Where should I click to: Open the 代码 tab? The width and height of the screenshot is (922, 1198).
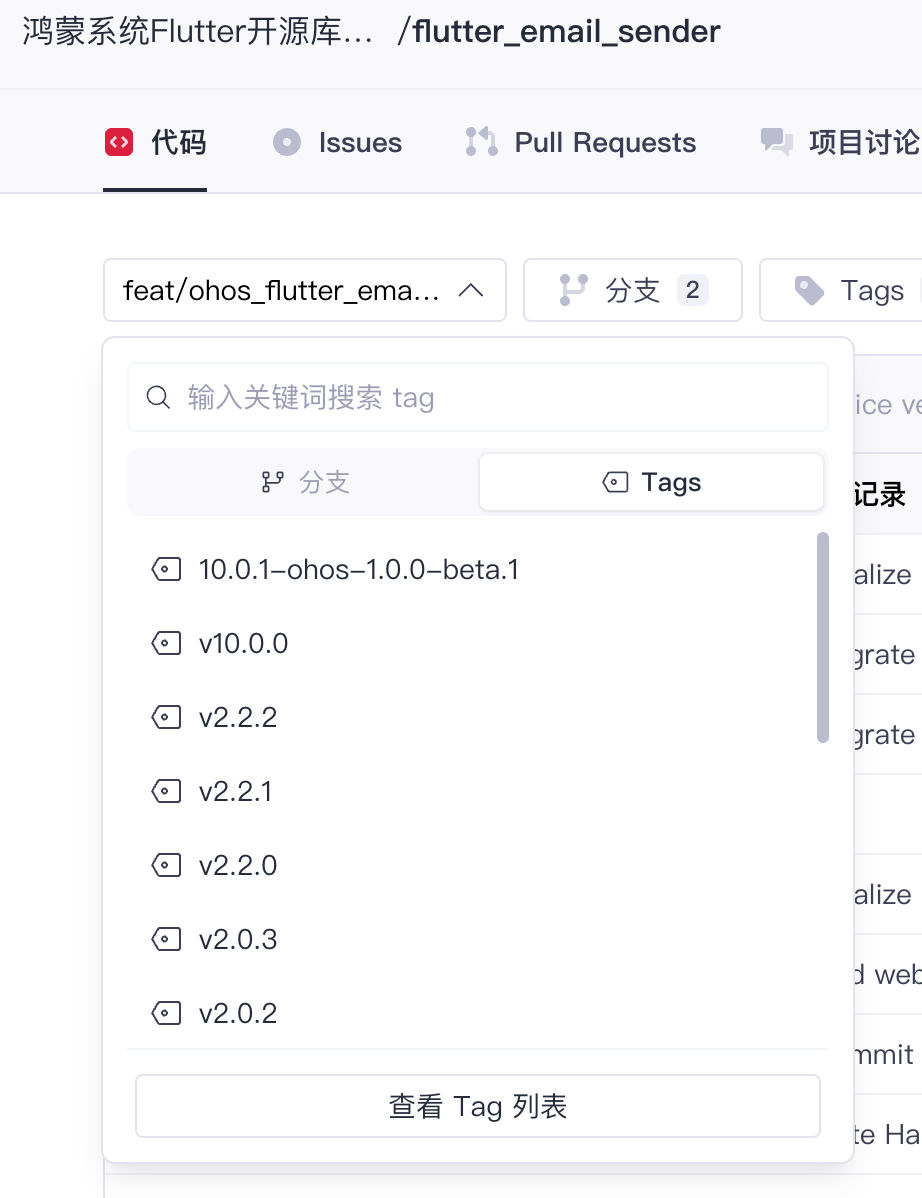coord(156,142)
